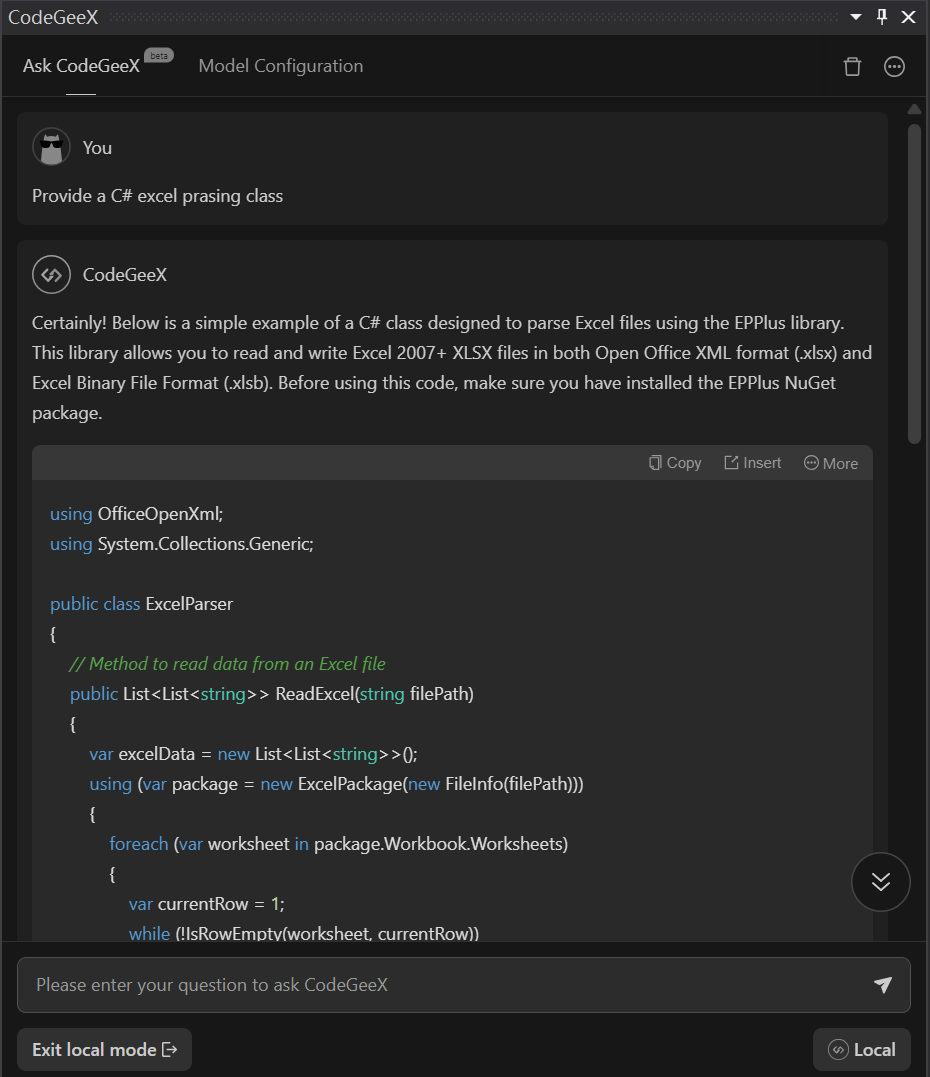Click the user avatar next to You
The height and width of the screenshot is (1077, 930).
(51, 146)
